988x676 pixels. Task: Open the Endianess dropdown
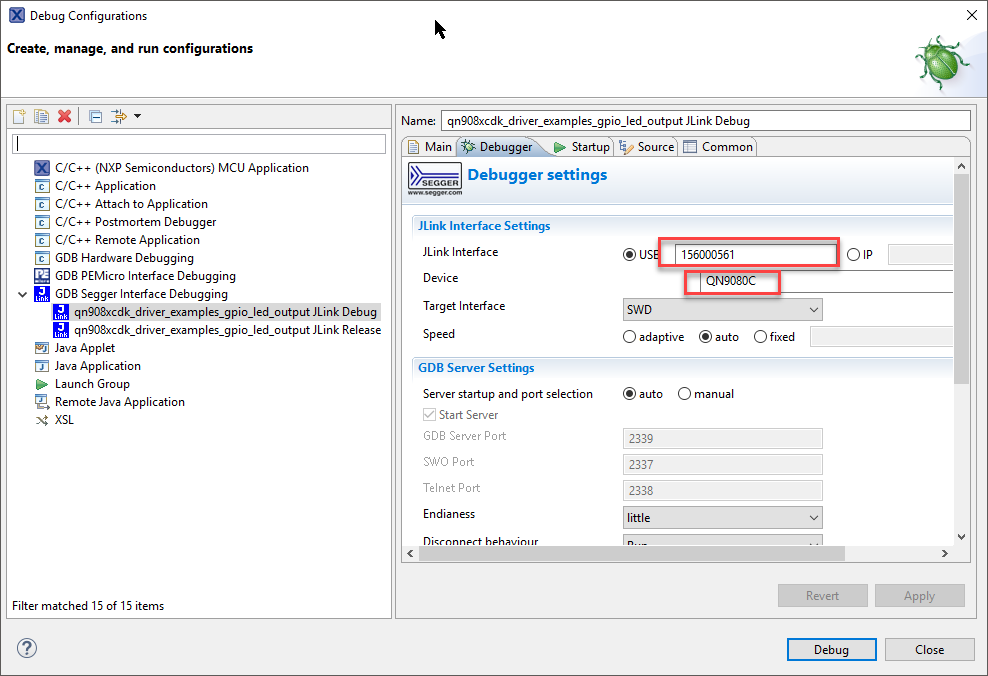point(722,518)
